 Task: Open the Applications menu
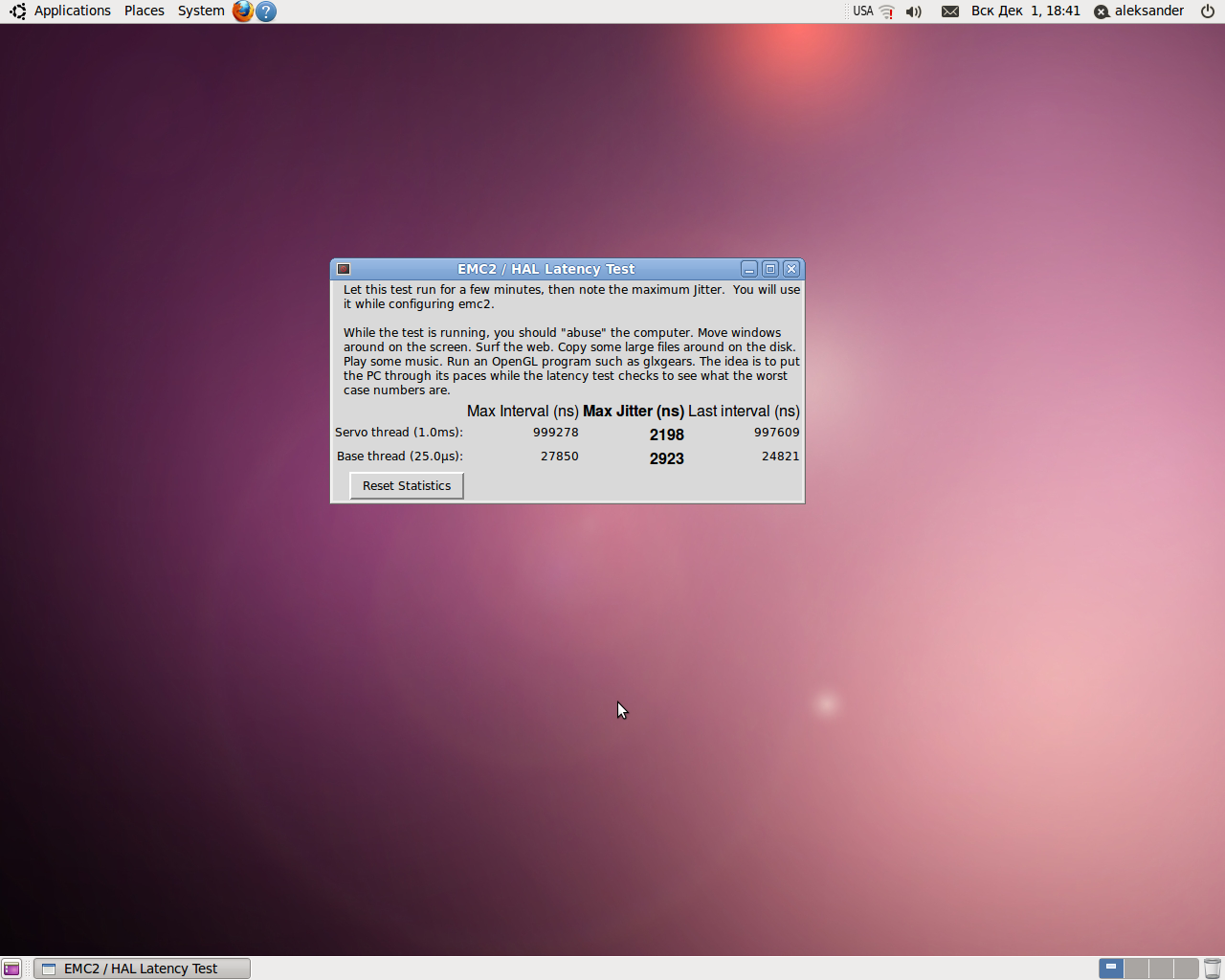coord(73,11)
